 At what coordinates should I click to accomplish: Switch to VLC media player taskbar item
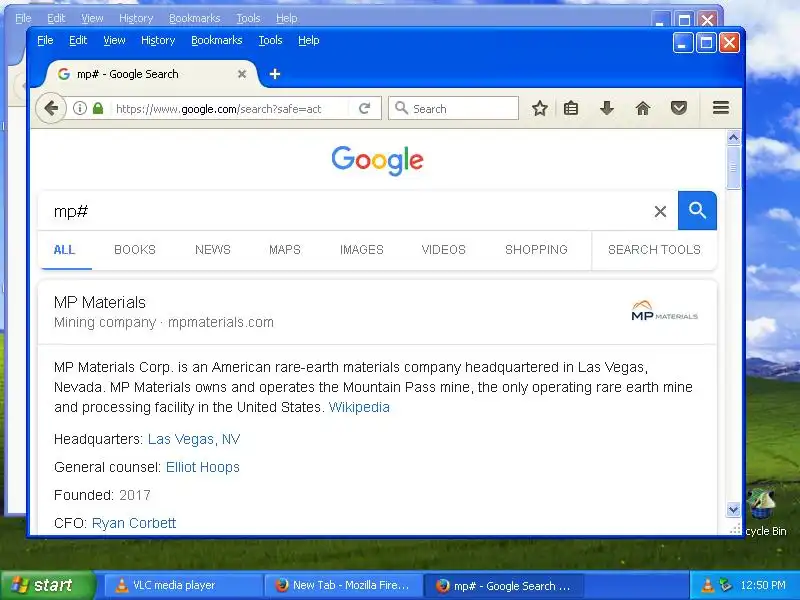point(183,585)
